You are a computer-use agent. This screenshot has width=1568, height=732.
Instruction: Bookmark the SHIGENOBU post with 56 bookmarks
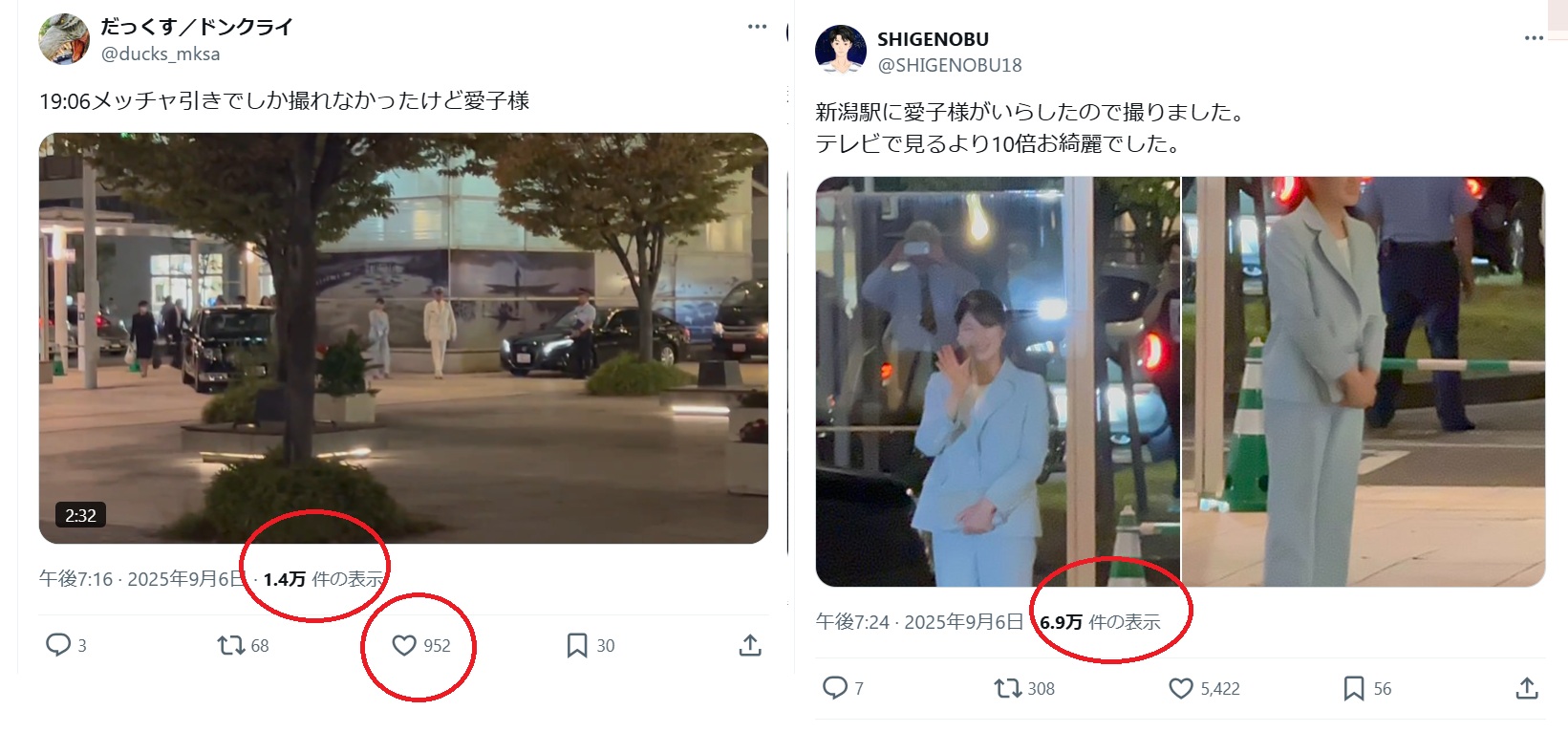(x=1354, y=688)
